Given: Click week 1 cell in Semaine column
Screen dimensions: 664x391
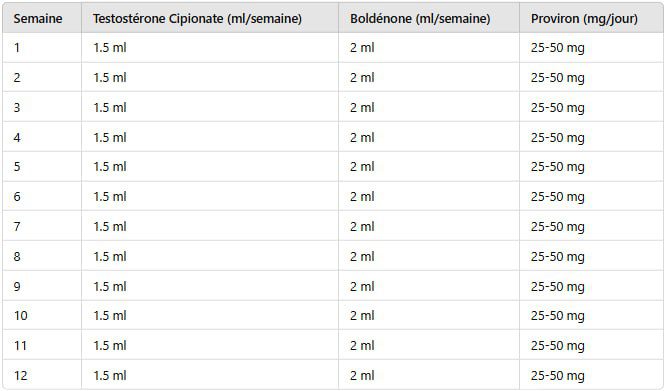Looking at the screenshot, I should (x=42, y=47).
